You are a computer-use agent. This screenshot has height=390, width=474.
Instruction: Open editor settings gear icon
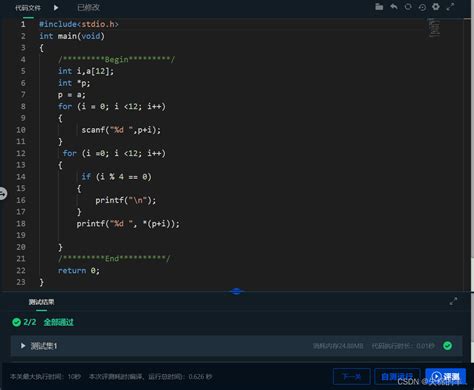pos(436,7)
